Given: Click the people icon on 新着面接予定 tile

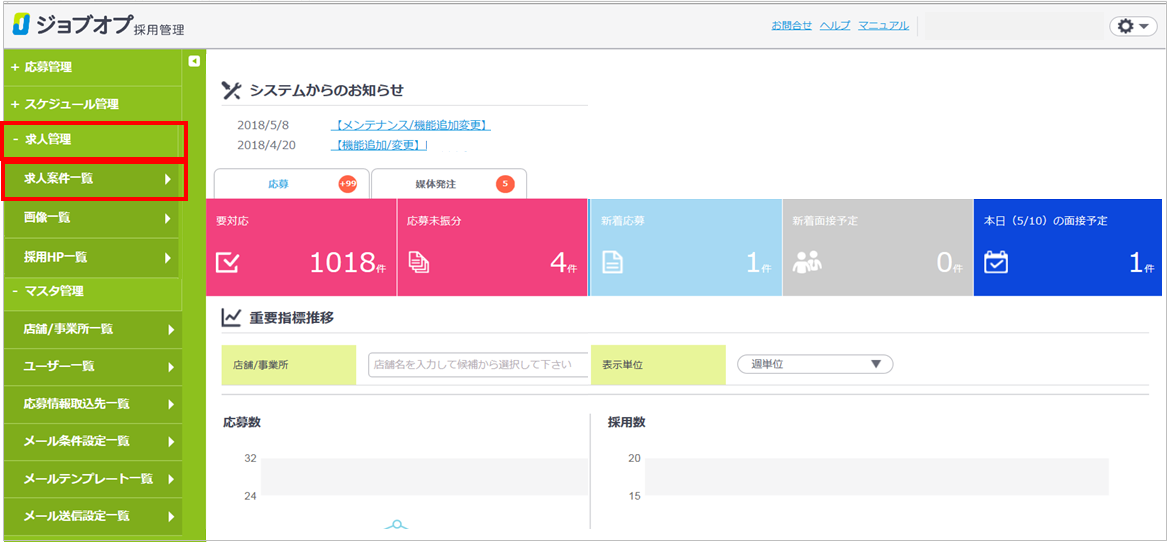Looking at the screenshot, I should [x=806, y=262].
